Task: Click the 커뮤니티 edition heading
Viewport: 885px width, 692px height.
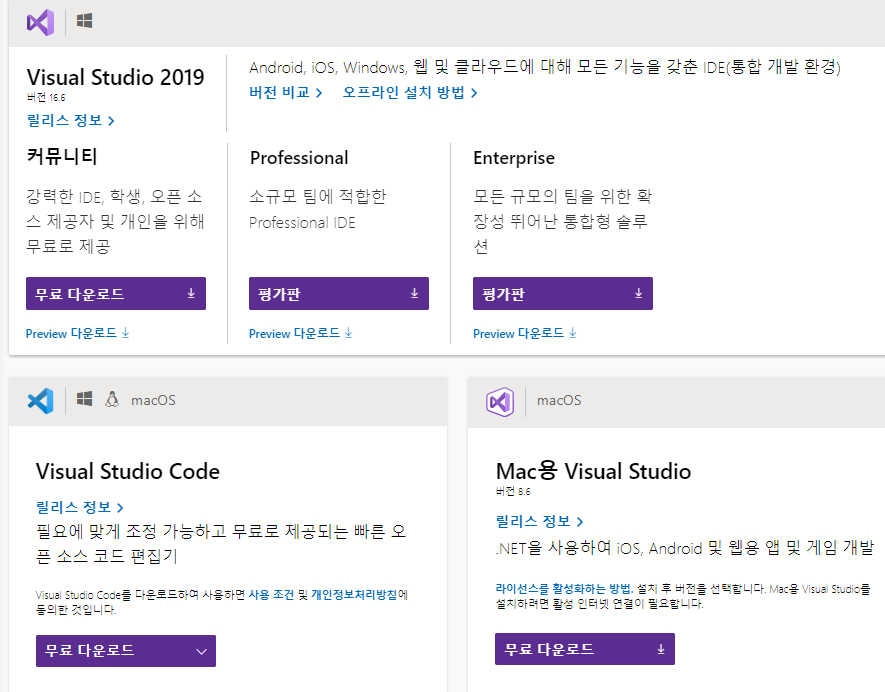Action: 62,156
